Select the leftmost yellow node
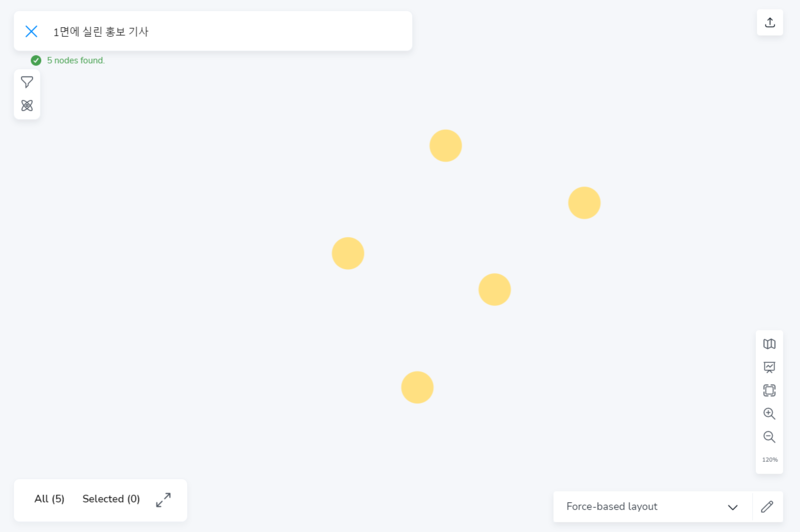 coord(348,253)
